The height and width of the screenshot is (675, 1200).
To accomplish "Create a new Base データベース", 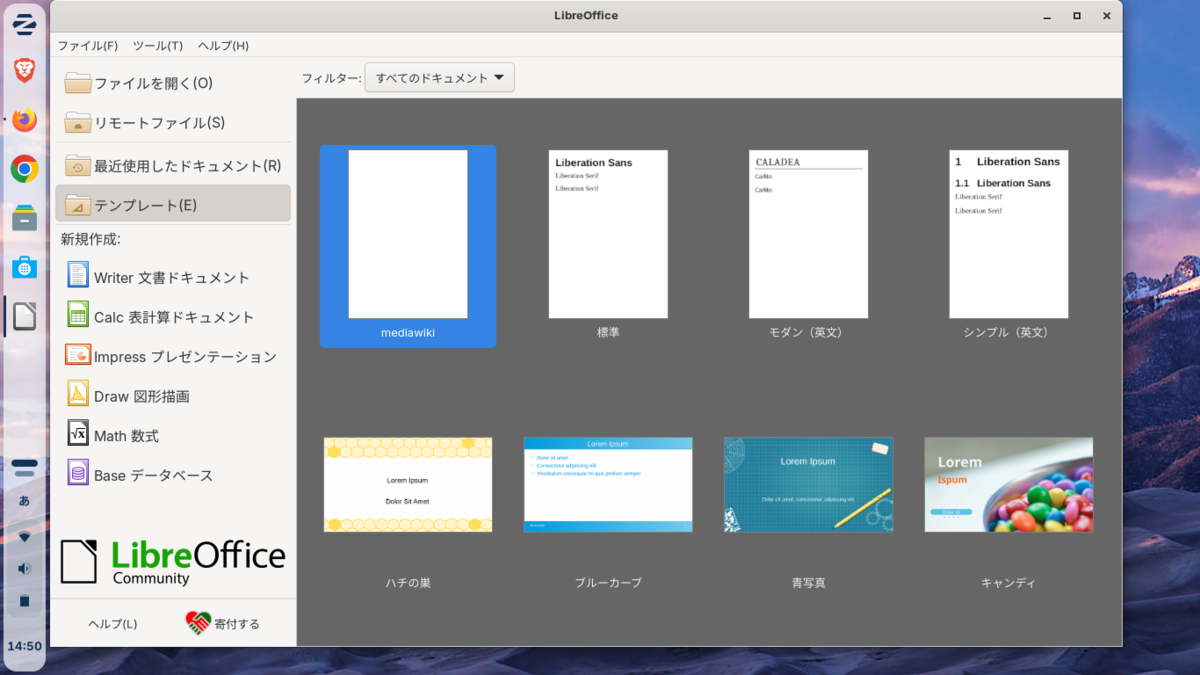I will [x=173, y=475].
